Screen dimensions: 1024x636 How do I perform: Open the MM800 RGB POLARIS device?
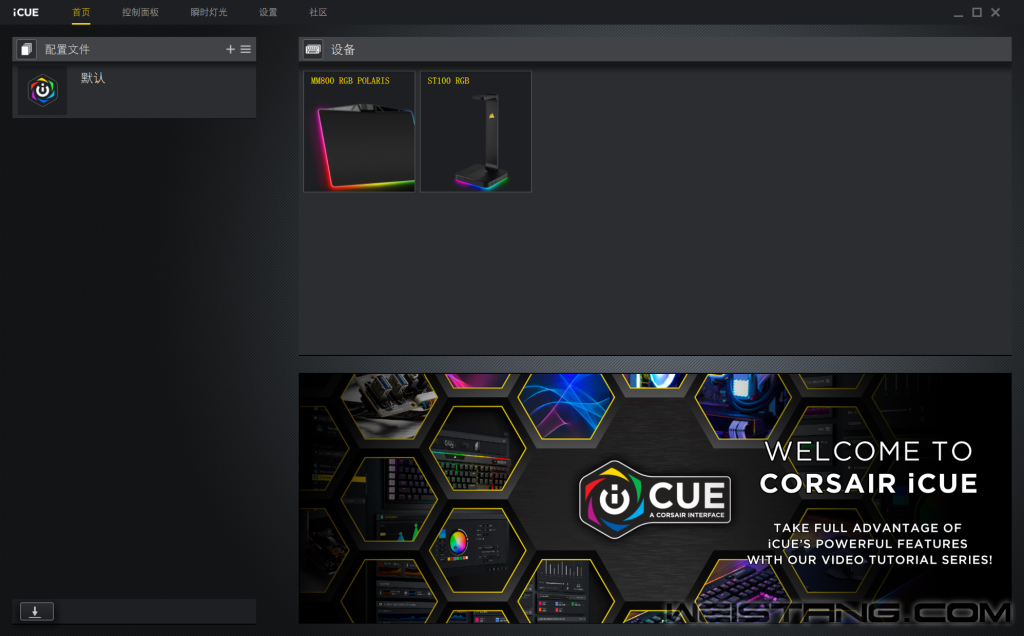click(359, 131)
